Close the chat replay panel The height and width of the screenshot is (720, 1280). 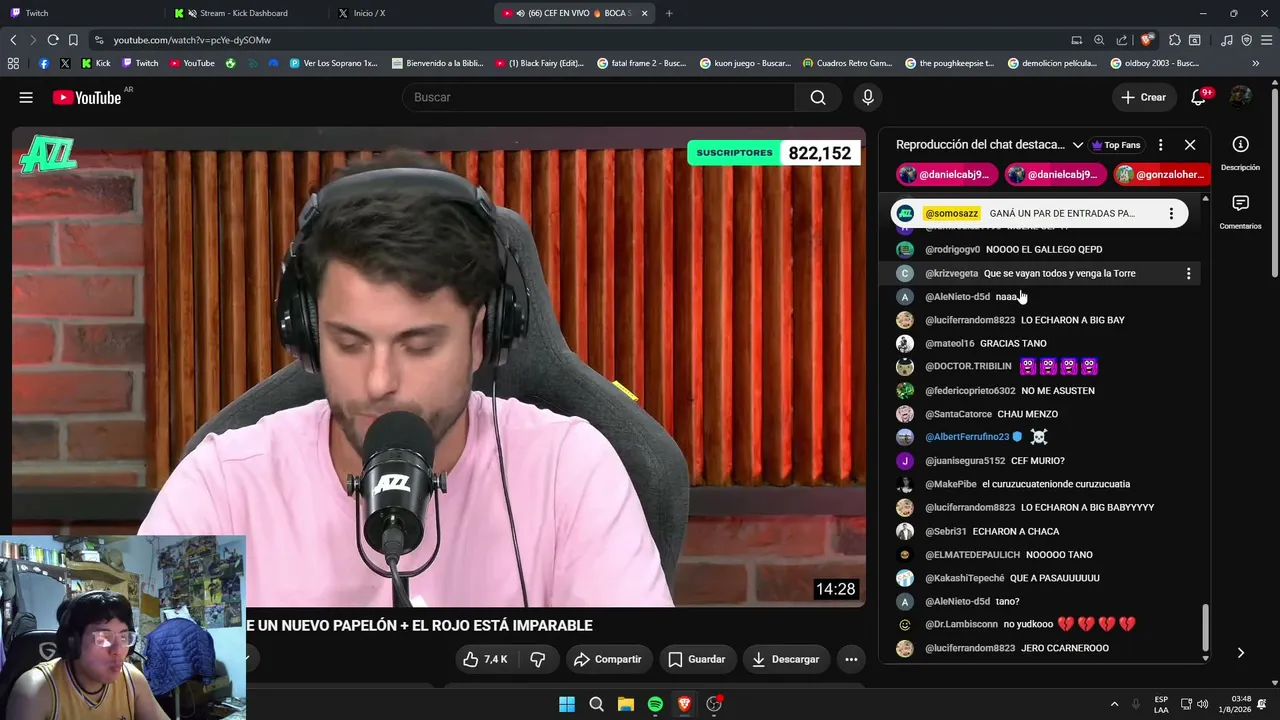tap(1190, 145)
